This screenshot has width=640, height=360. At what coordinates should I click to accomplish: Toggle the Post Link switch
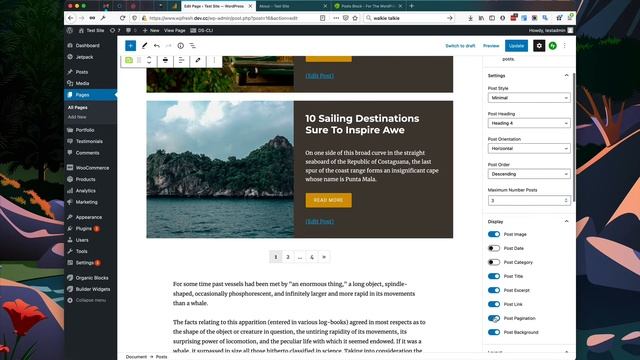click(494, 304)
